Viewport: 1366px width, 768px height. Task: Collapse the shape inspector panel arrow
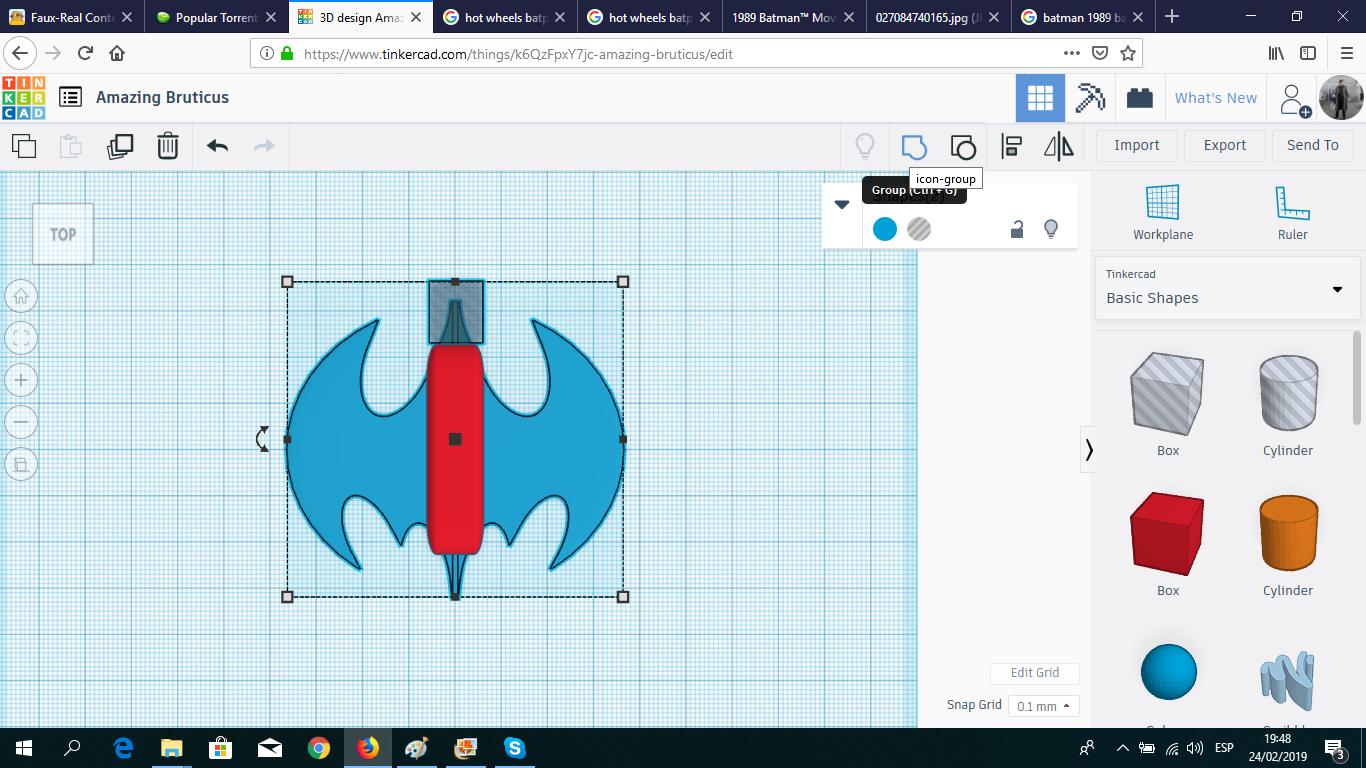(841, 204)
